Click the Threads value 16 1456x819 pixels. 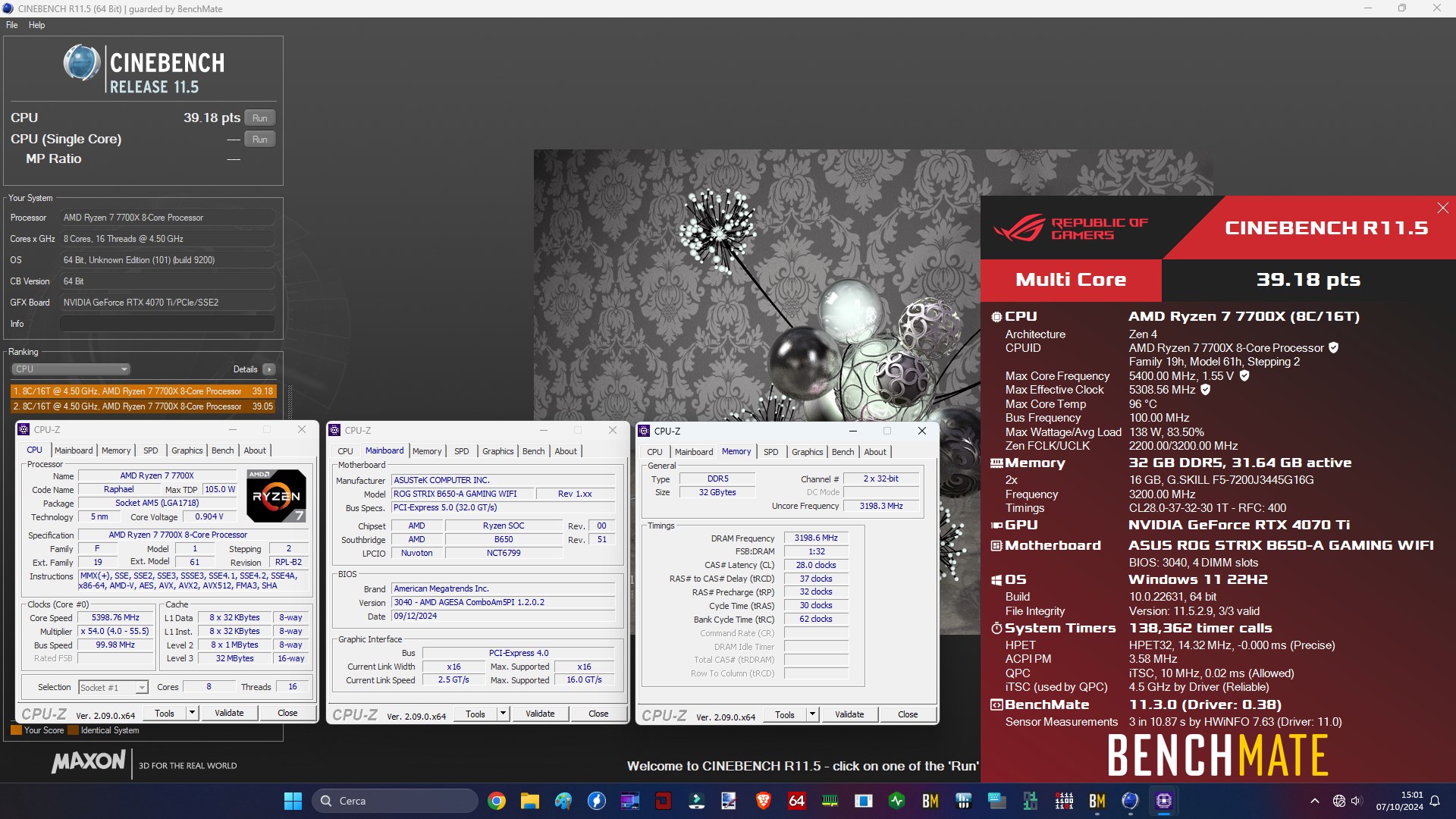click(x=293, y=687)
